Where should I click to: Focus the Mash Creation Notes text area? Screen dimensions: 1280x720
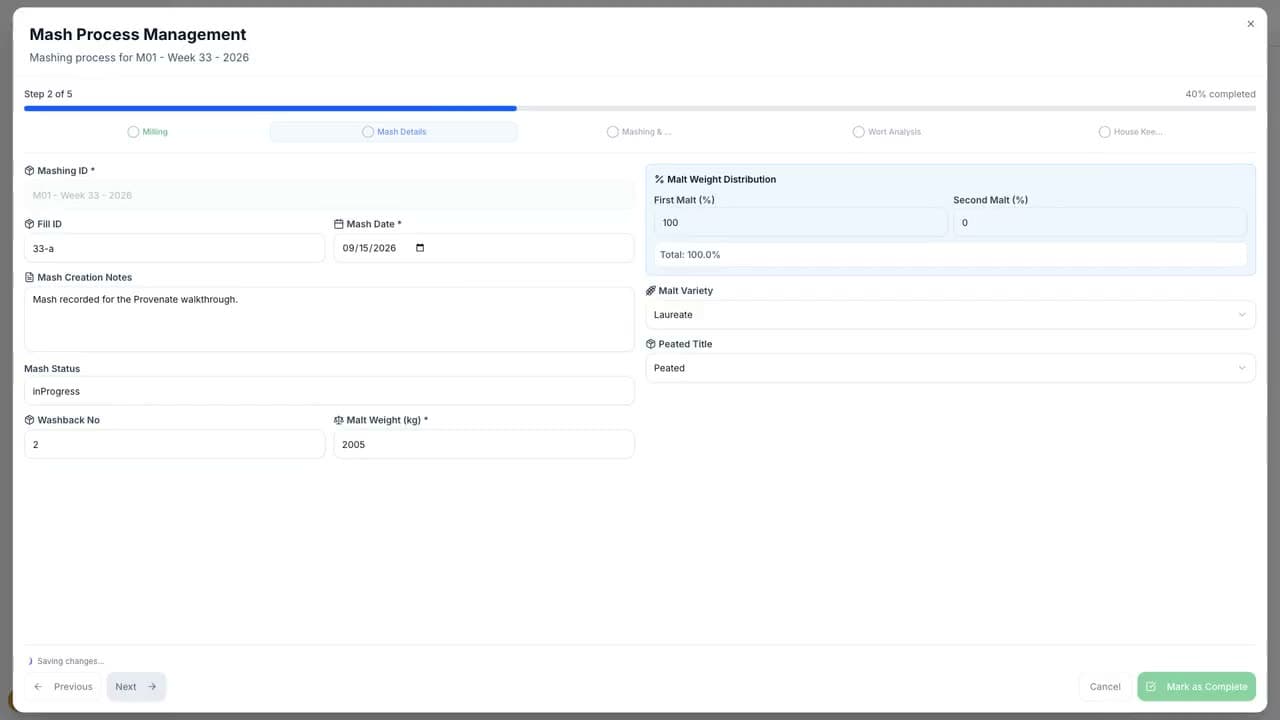click(329, 319)
